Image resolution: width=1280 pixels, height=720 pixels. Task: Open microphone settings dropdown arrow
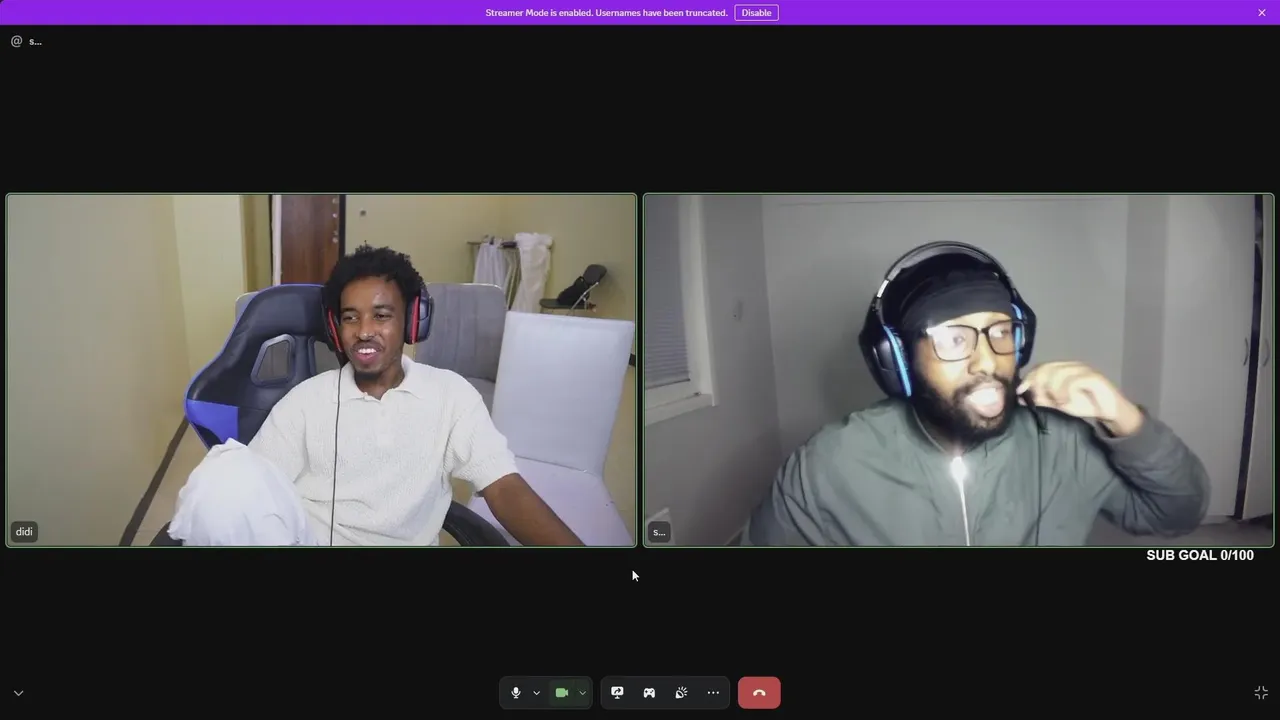tap(536, 693)
